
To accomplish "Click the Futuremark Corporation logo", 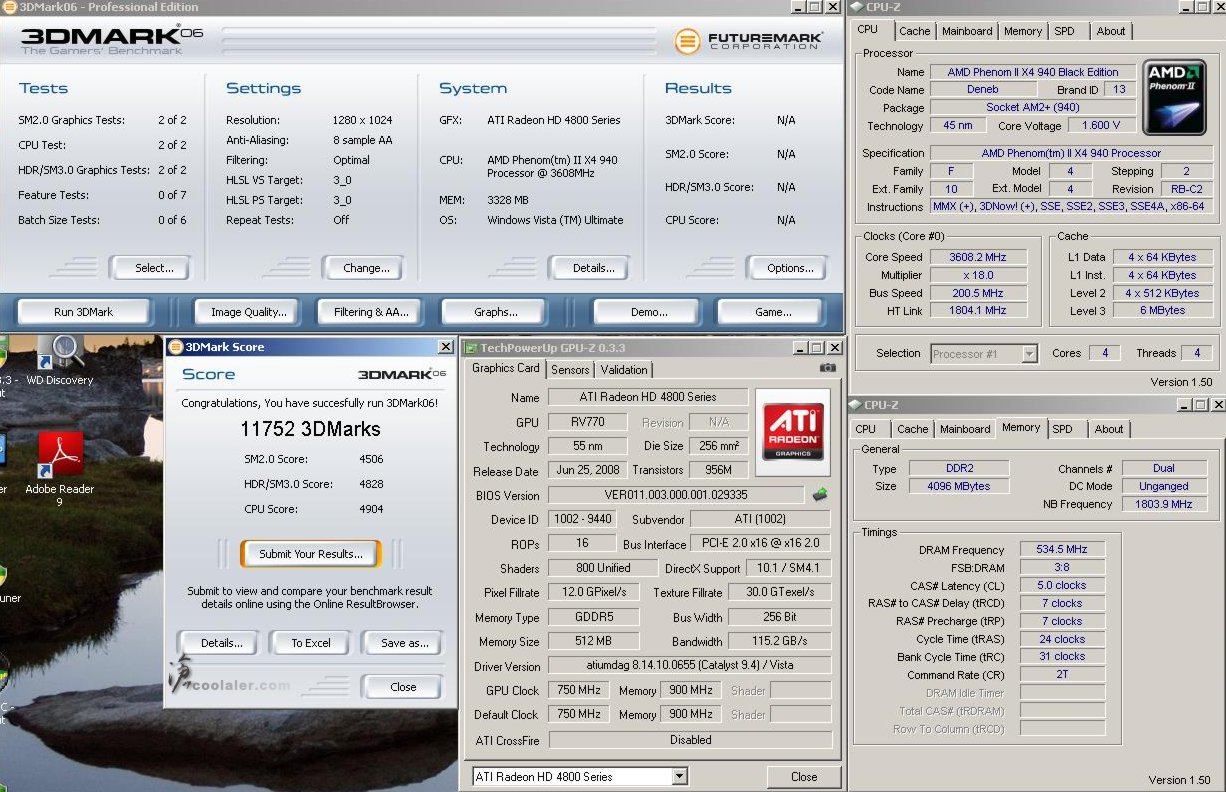I will (749, 41).
